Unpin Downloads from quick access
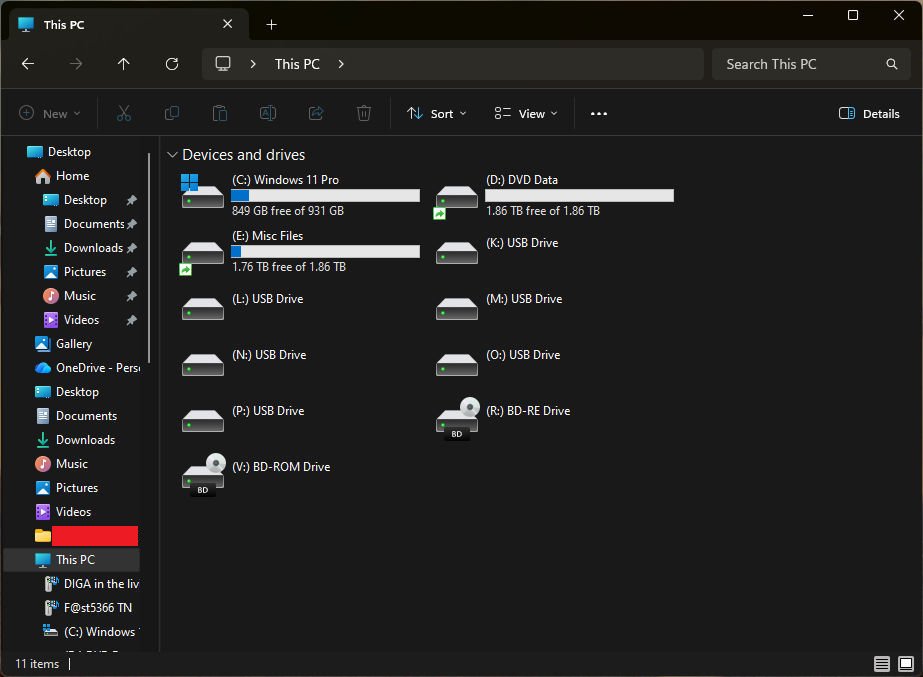The width and height of the screenshot is (923, 677). tap(132, 248)
